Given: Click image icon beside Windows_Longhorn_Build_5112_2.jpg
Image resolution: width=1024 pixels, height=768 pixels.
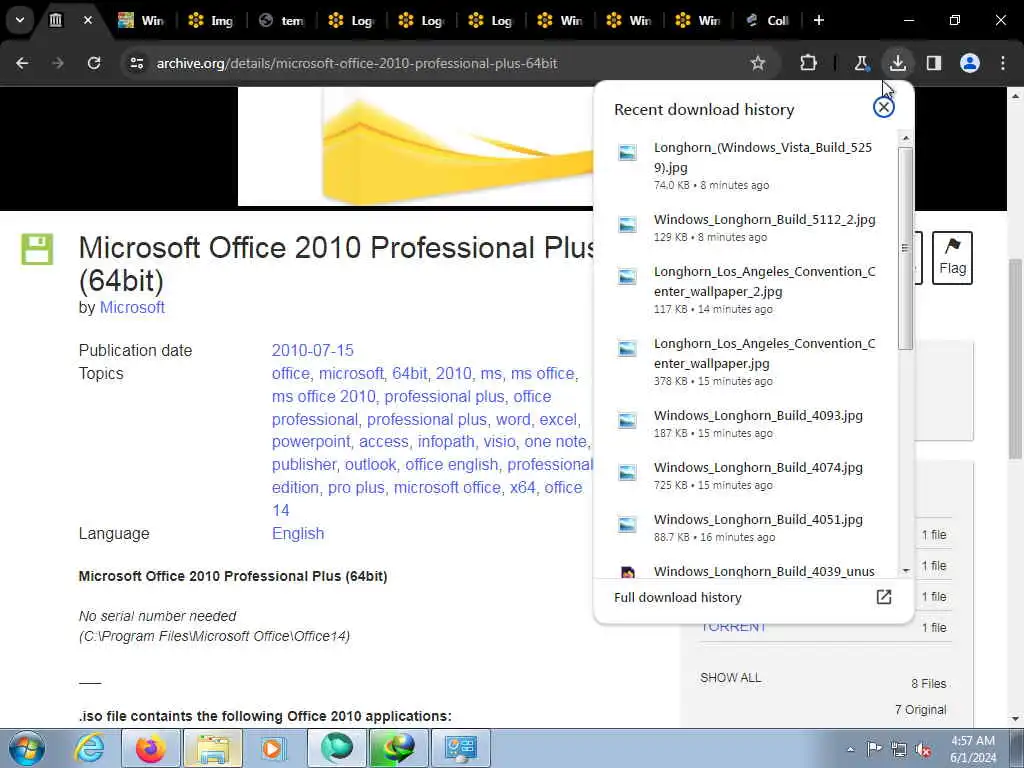Looking at the screenshot, I should [628, 224].
